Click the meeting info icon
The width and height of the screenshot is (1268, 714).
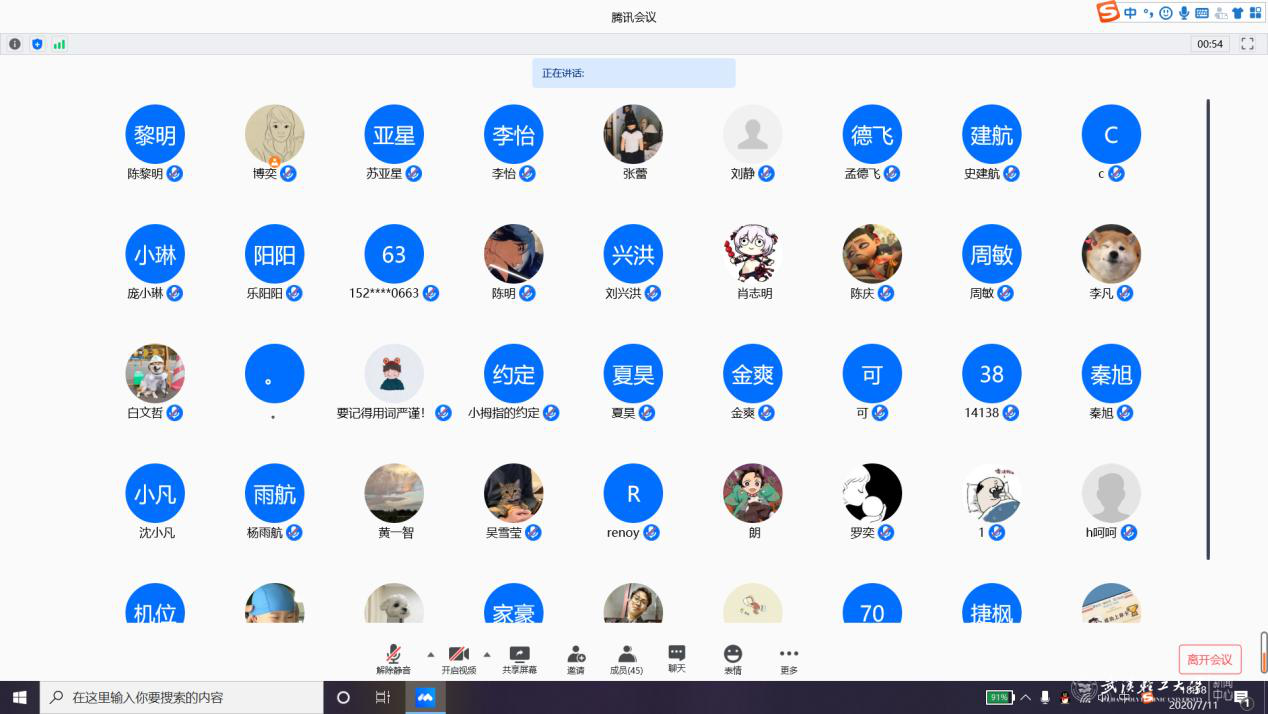click(x=15, y=44)
